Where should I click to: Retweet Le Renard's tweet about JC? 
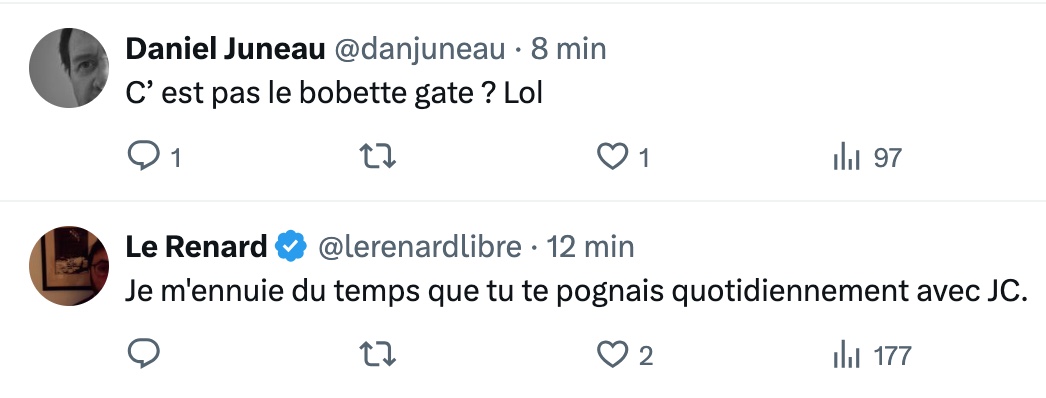378,354
